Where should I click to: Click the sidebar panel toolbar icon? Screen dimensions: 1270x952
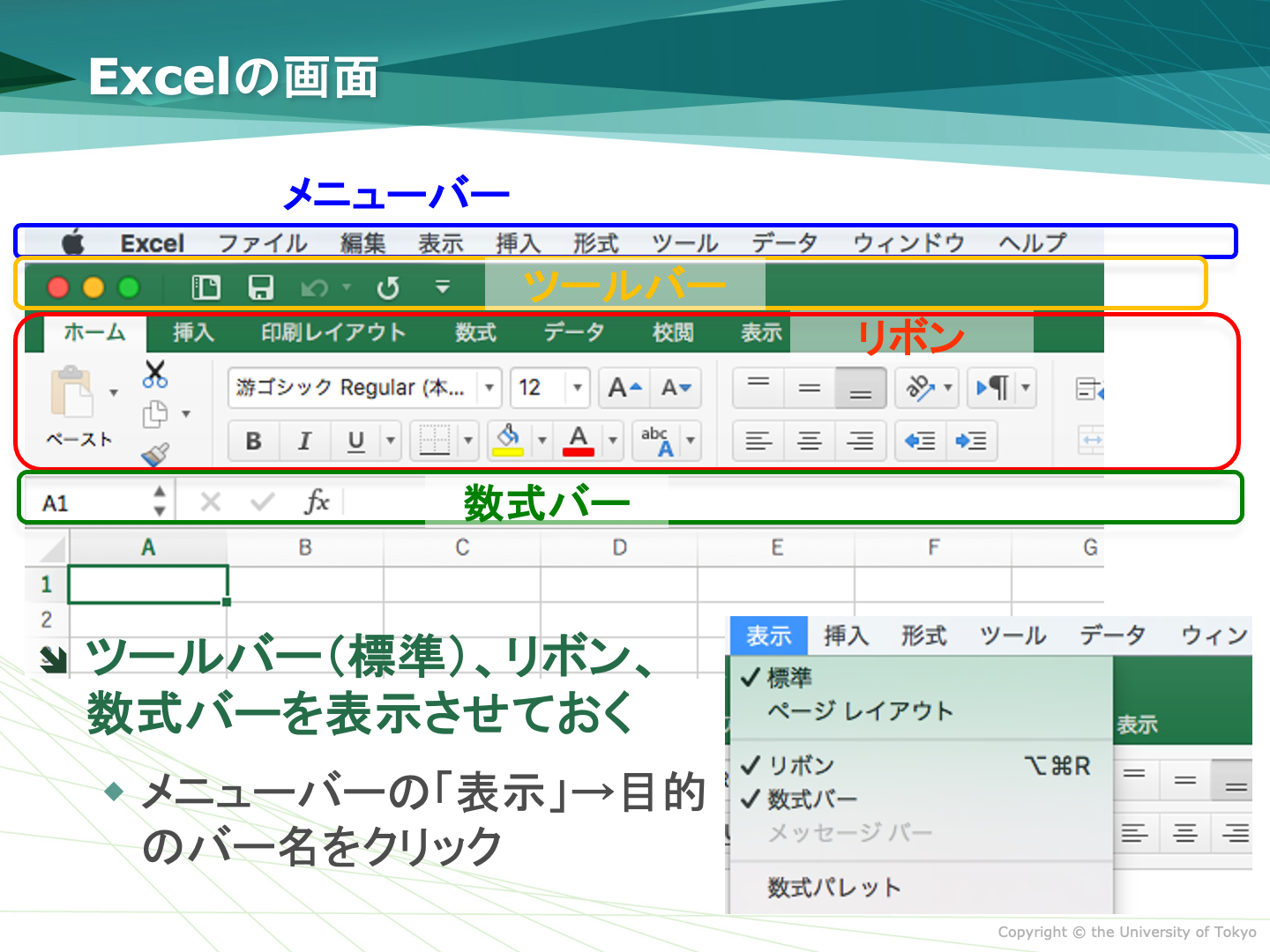[x=205, y=287]
